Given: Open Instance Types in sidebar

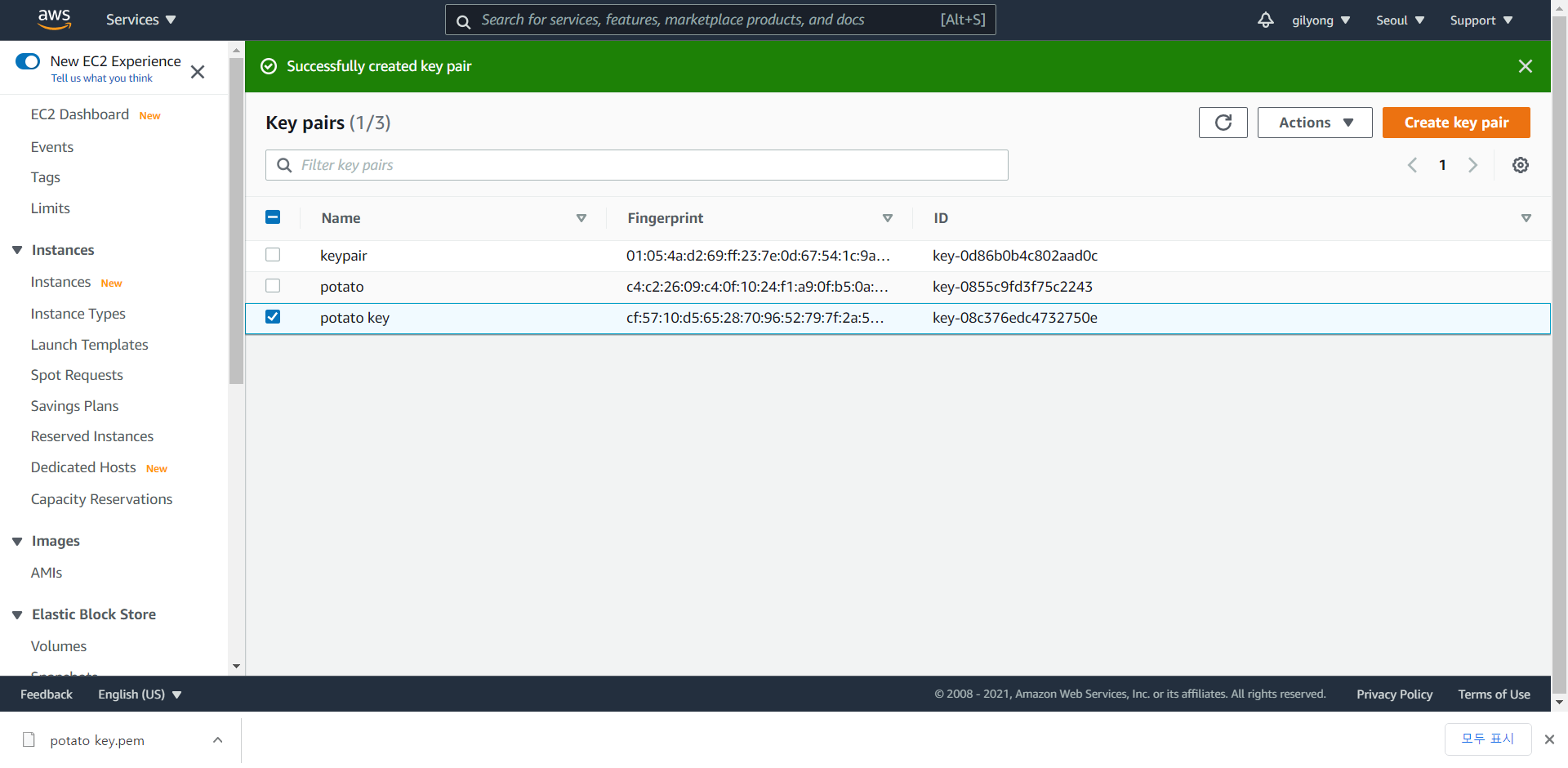Looking at the screenshot, I should tap(78, 314).
